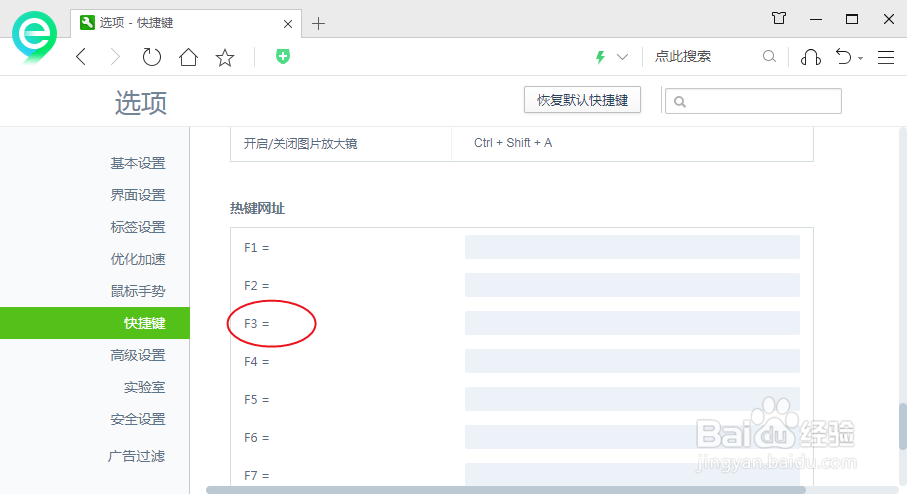Click the horizontal scrollbar at bottom
The image size is (907, 494).
pos(506,490)
